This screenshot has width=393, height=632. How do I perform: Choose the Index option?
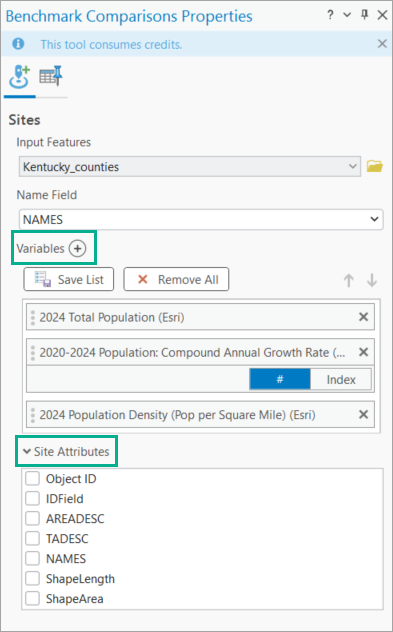[341, 379]
